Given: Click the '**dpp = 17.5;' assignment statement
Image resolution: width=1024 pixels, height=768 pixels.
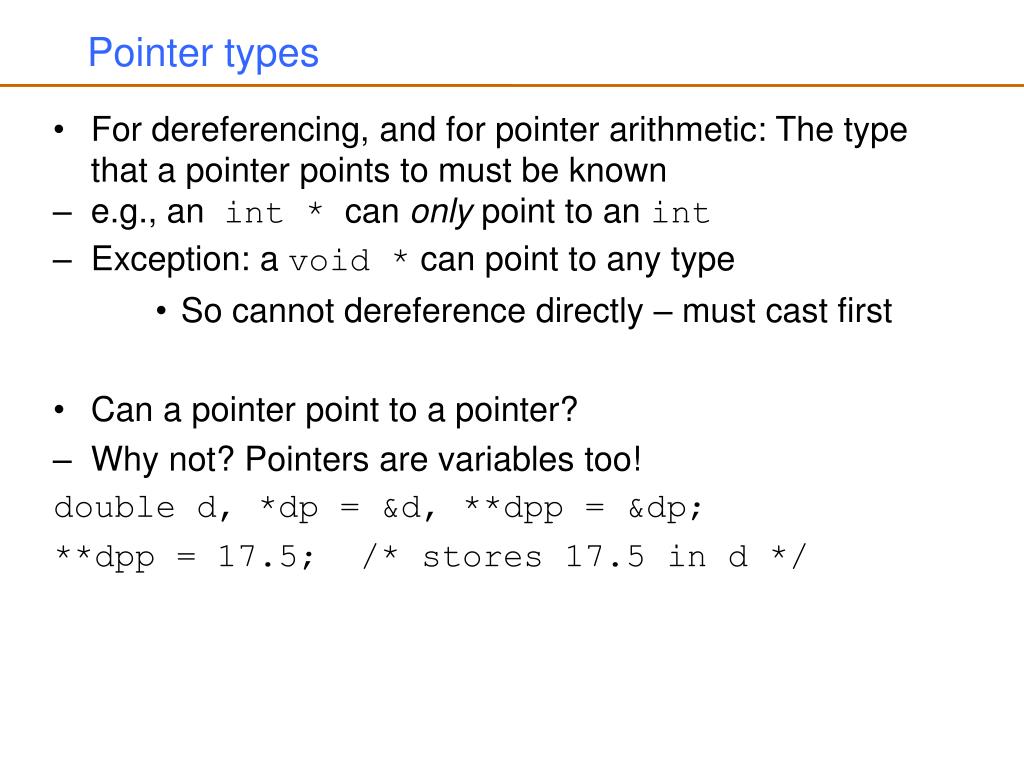Looking at the screenshot, I should click(185, 558).
